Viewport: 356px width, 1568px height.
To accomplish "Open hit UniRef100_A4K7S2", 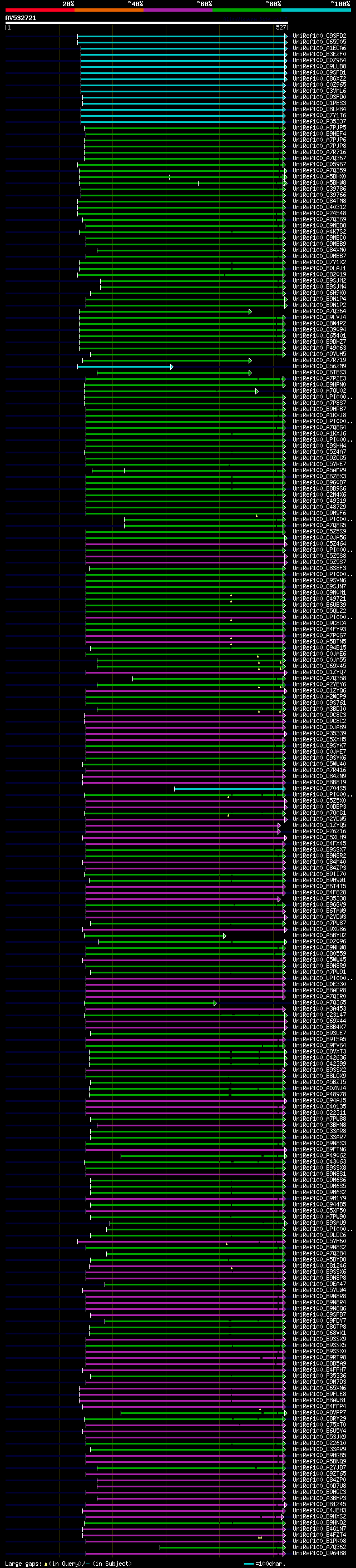I will point(319,232).
